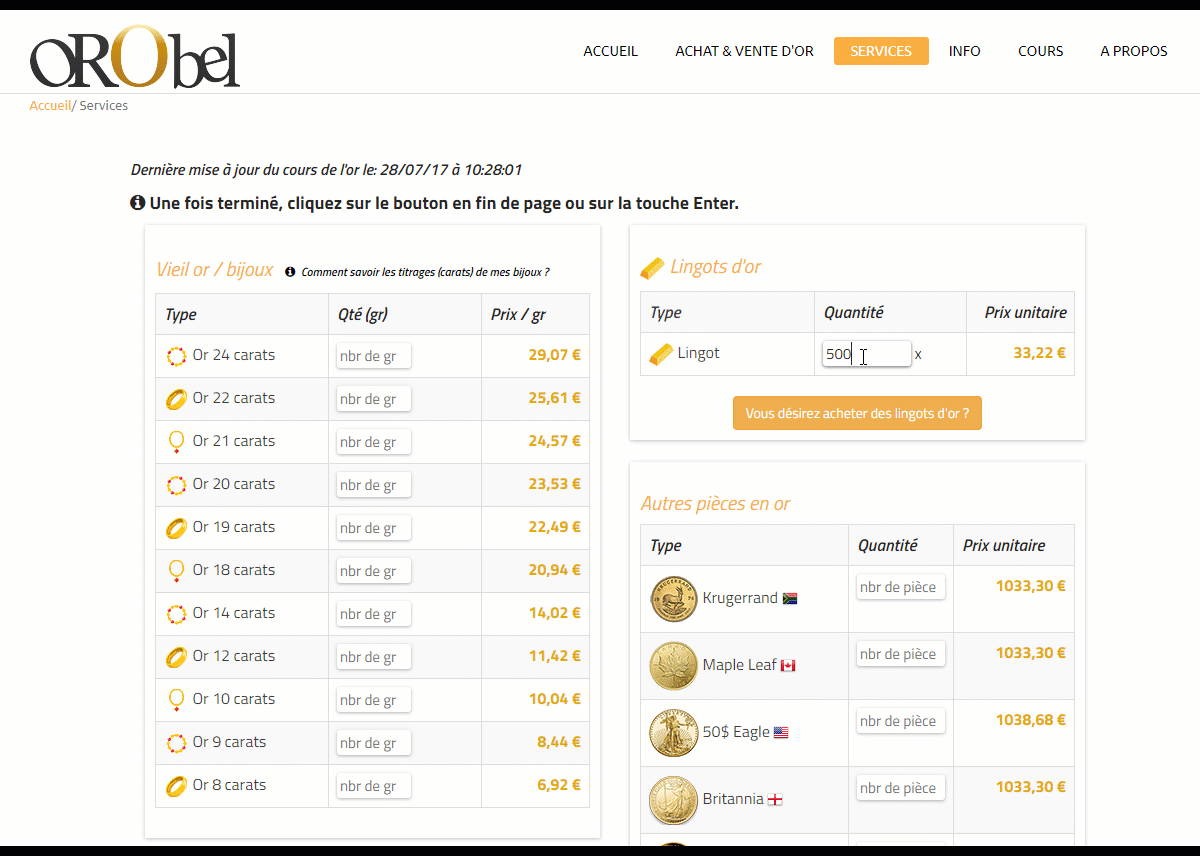
Task: Click the 50$ Eagle coin image
Action: (x=673, y=733)
